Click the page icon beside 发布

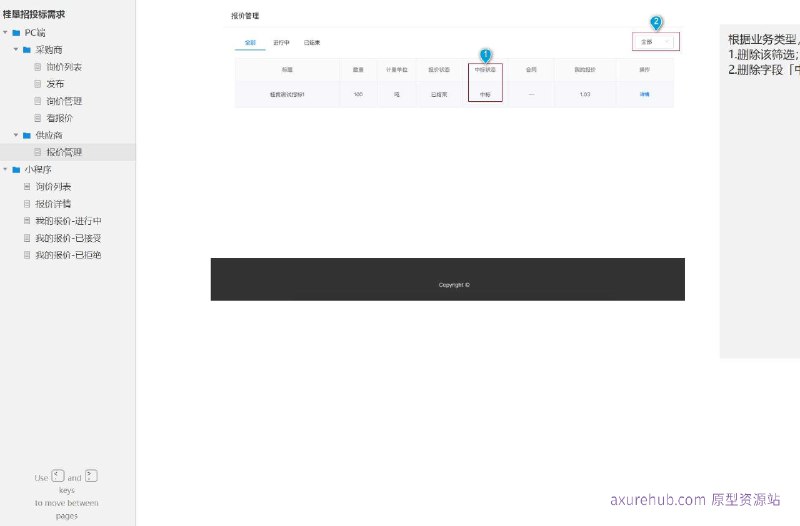pos(37,84)
